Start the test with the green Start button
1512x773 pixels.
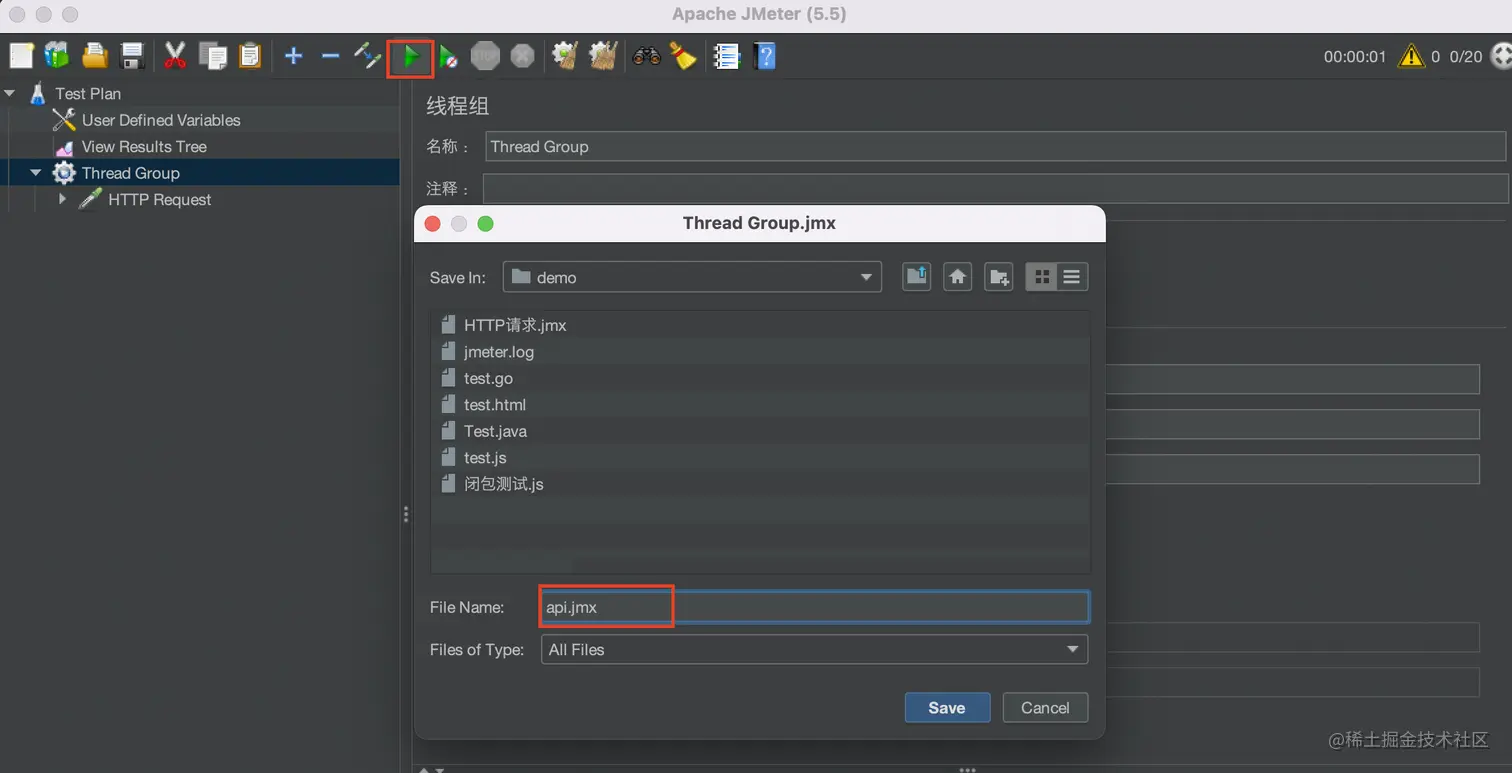tap(410, 56)
